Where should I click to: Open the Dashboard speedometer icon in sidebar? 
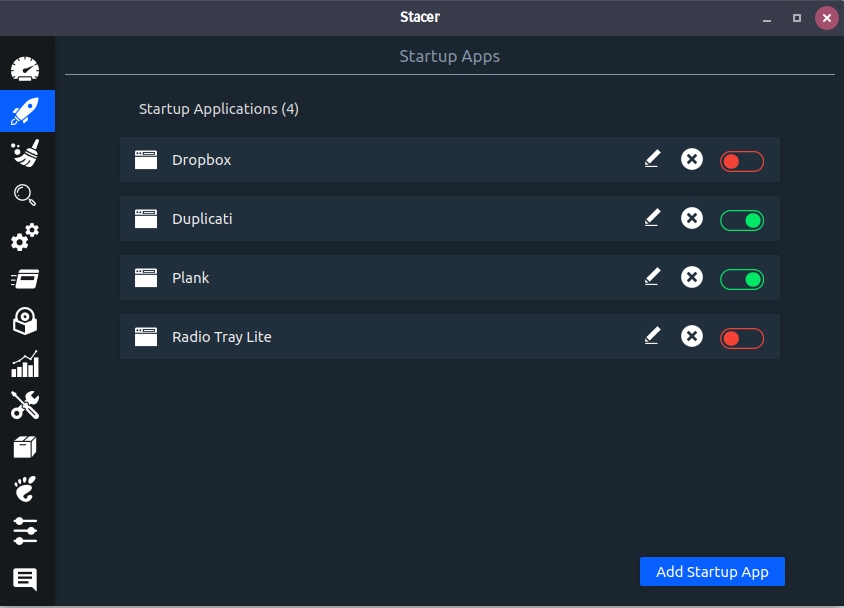pos(26,69)
